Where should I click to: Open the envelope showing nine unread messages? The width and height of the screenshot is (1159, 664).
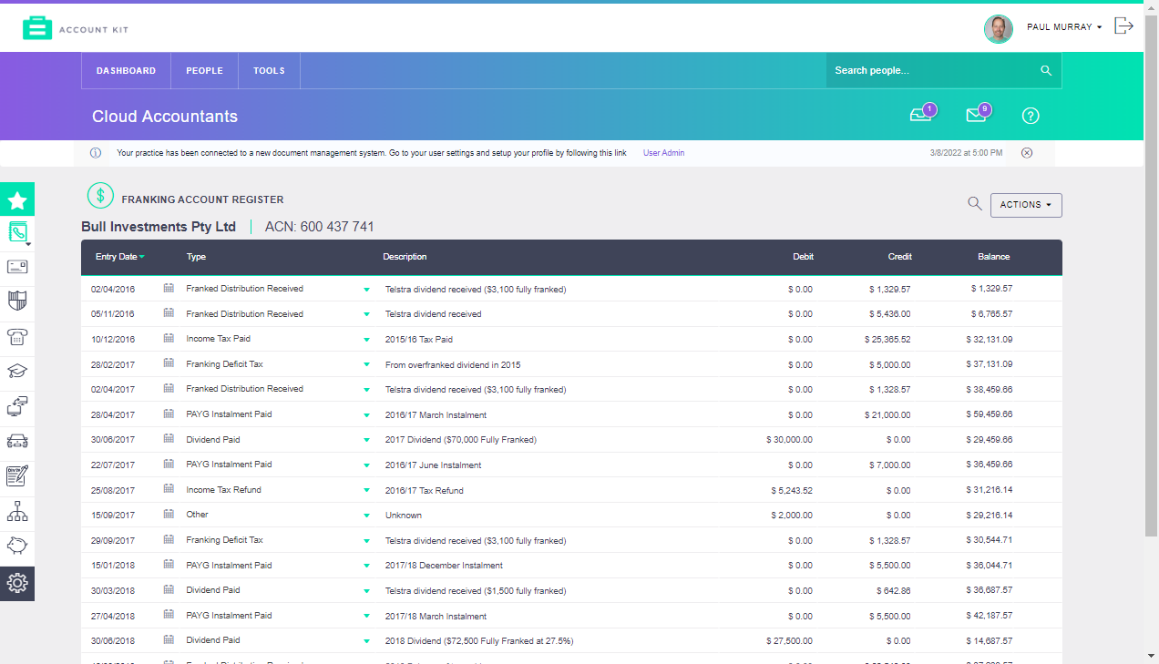[x=976, y=115]
